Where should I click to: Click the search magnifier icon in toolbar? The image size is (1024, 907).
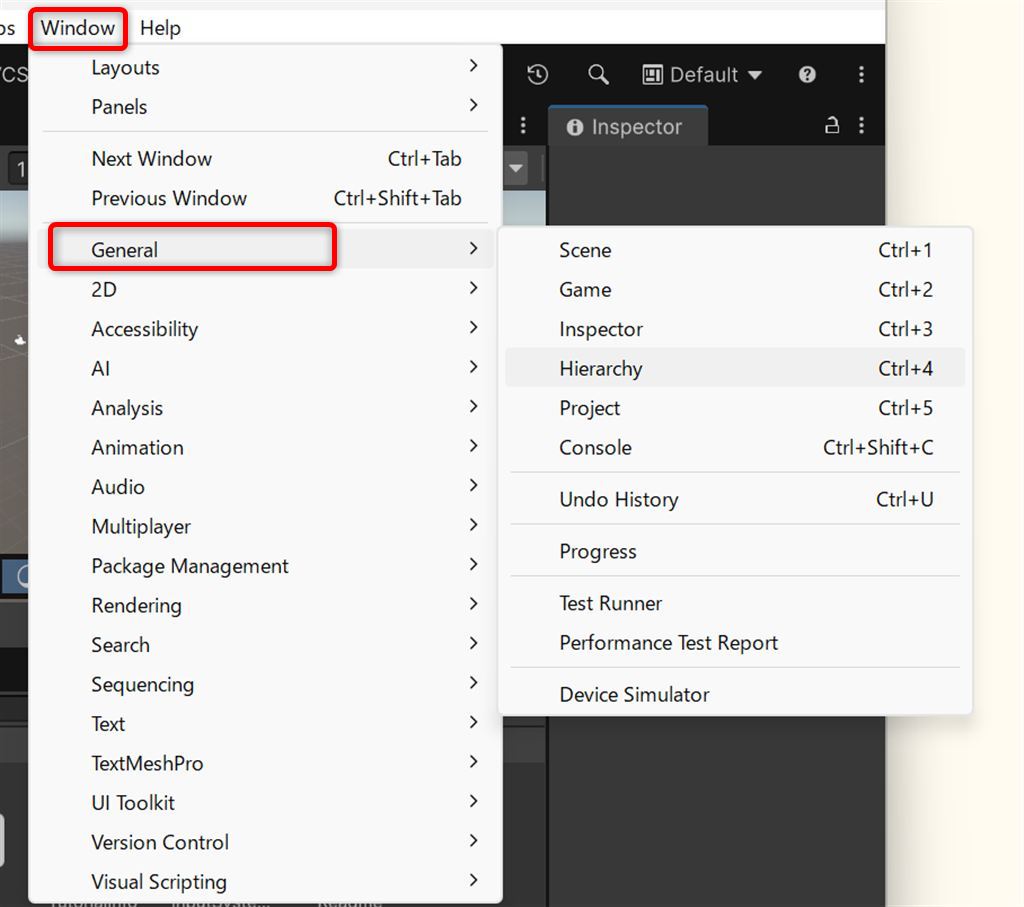[598, 75]
